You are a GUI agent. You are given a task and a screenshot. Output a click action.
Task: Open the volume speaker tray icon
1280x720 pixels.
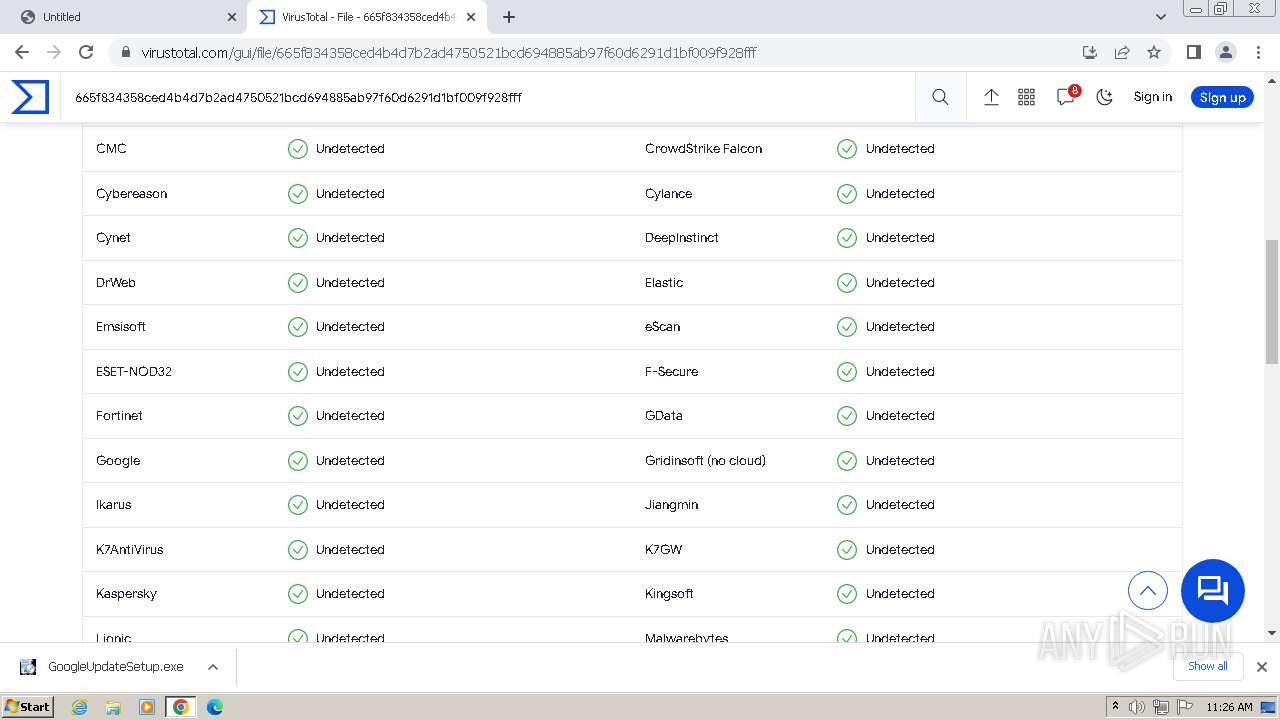click(x=1137, y=707)
